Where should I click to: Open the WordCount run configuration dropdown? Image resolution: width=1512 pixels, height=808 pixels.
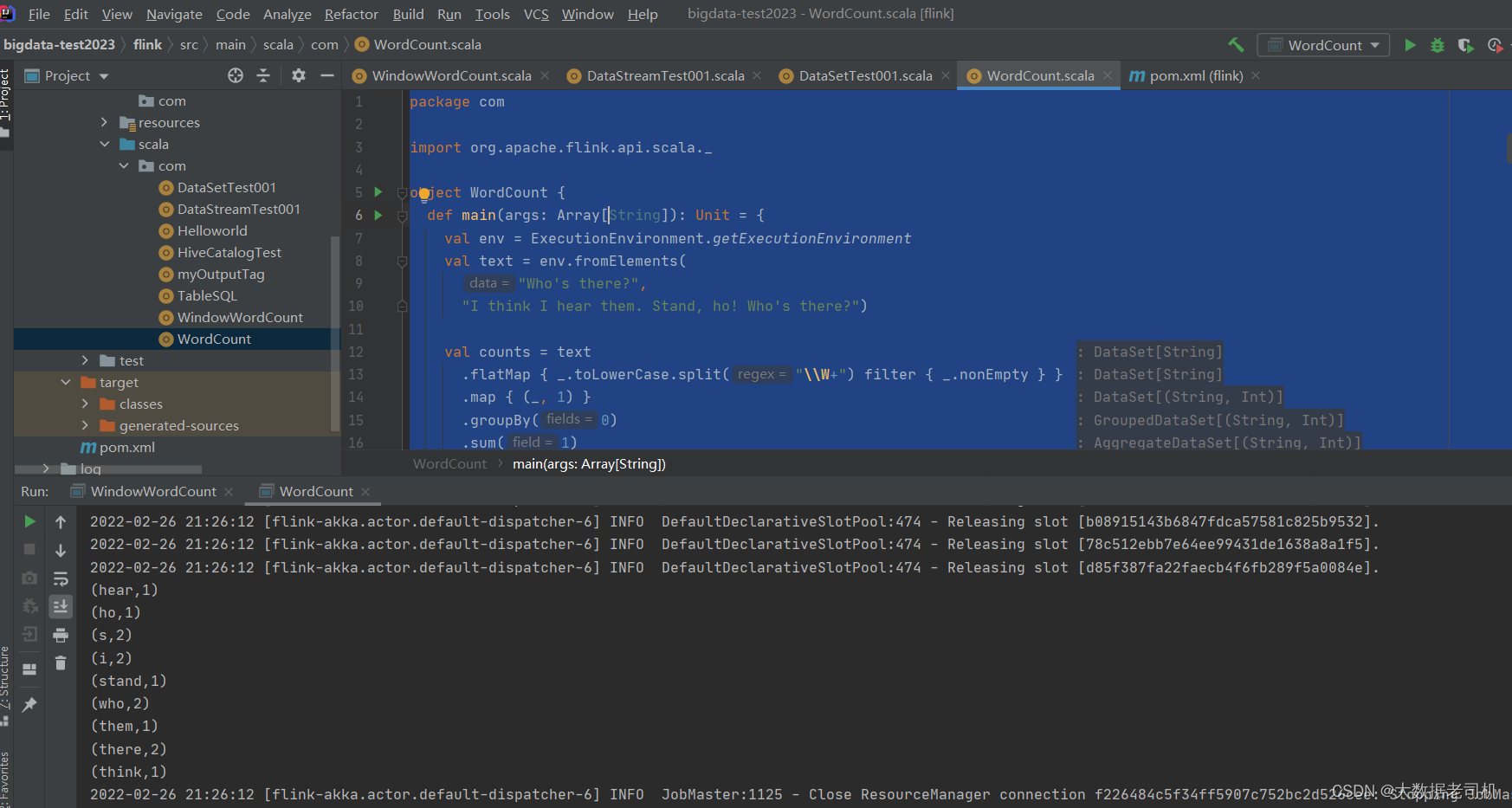[1324, 45]
